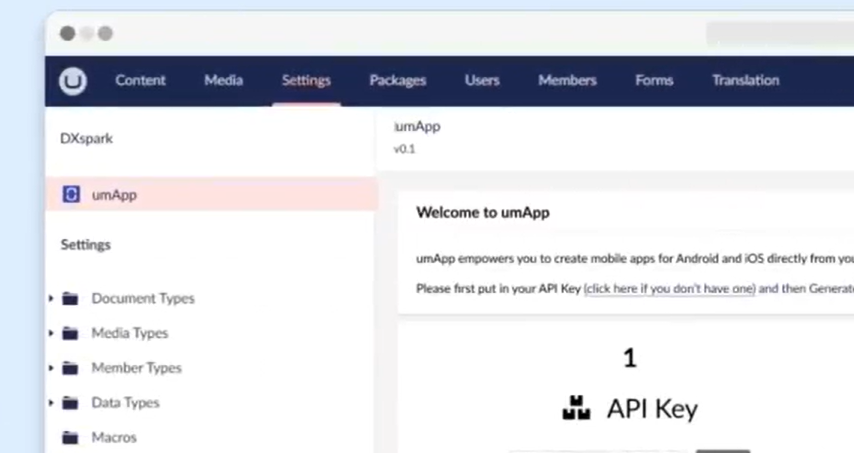This screenshot has width=854, height=453.
Task: Open the Forms section
Action: 654,81
